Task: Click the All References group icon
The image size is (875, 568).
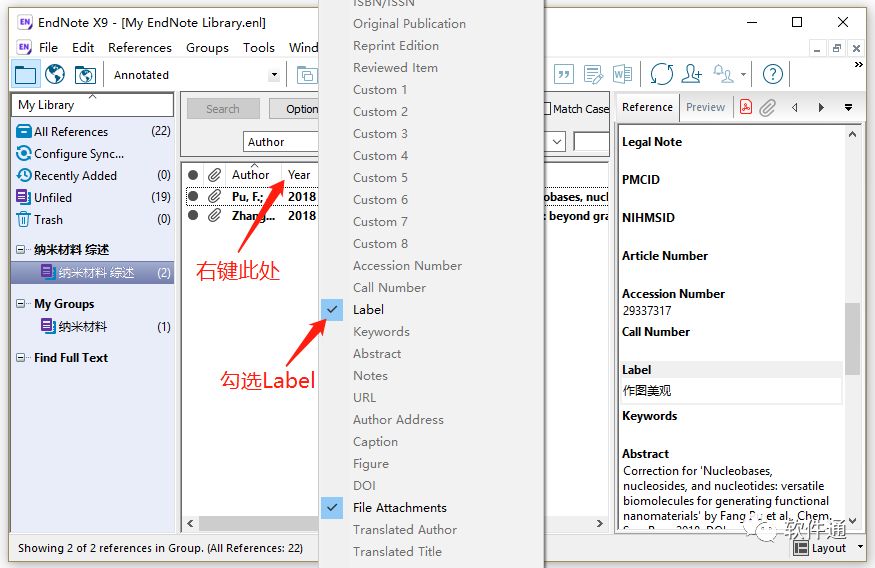Action: tap(24, 132)
